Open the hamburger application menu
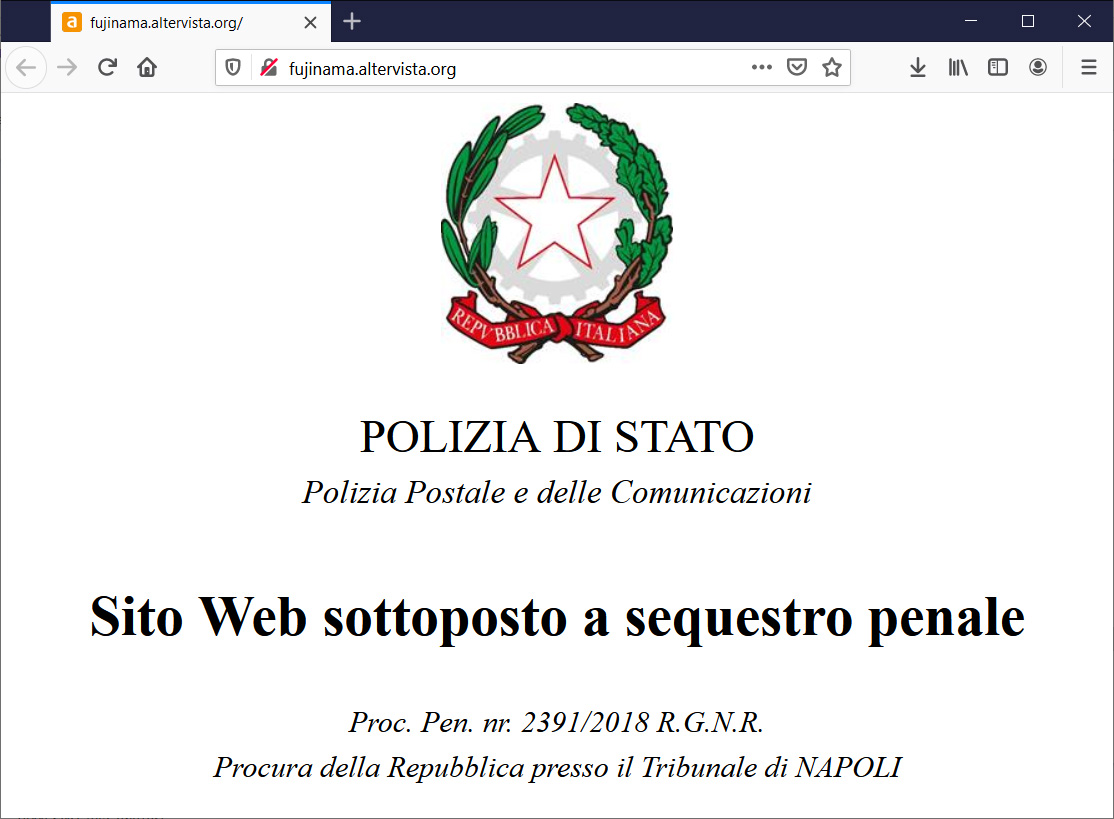The image size is (1114, 819). 1088,67
